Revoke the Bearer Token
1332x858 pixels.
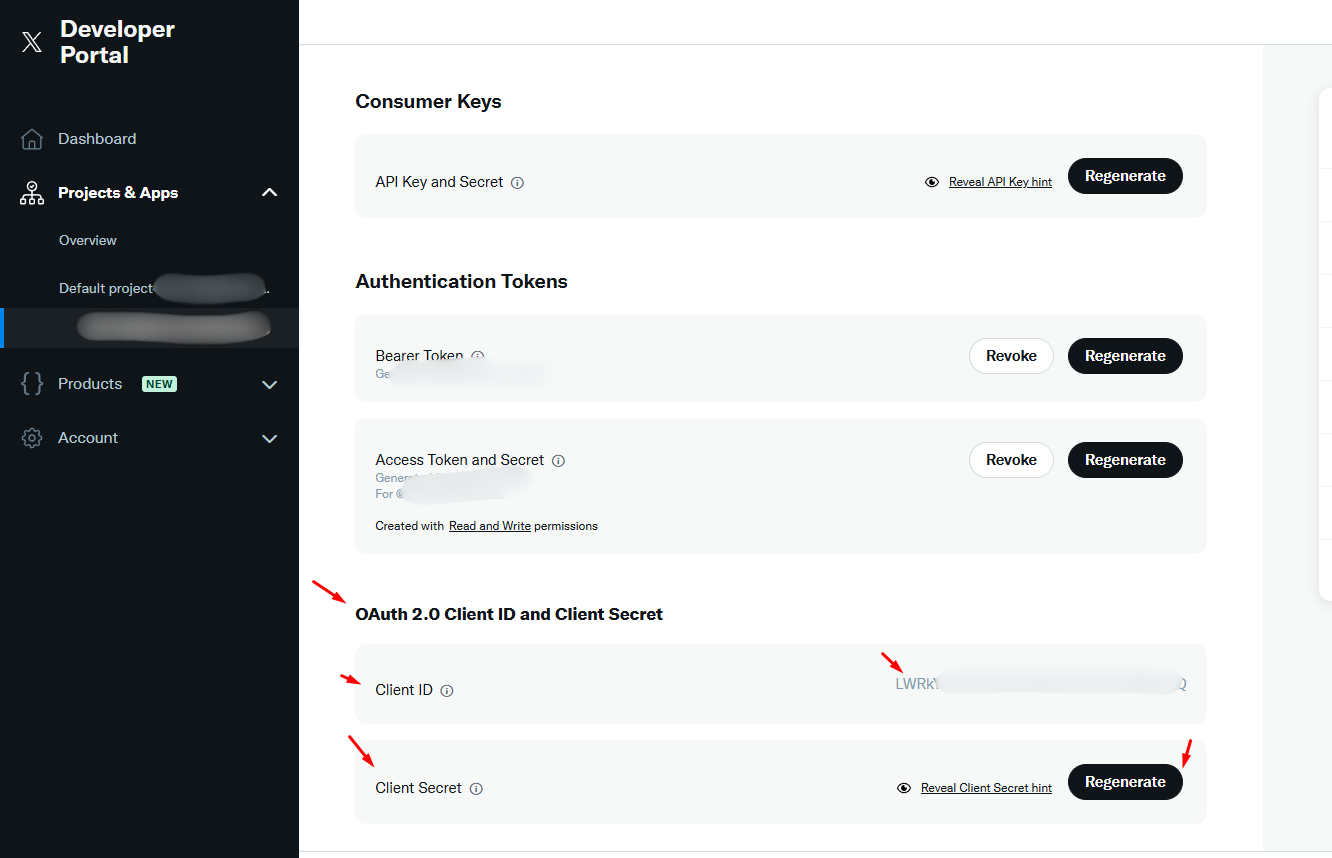coord(1011,356)
